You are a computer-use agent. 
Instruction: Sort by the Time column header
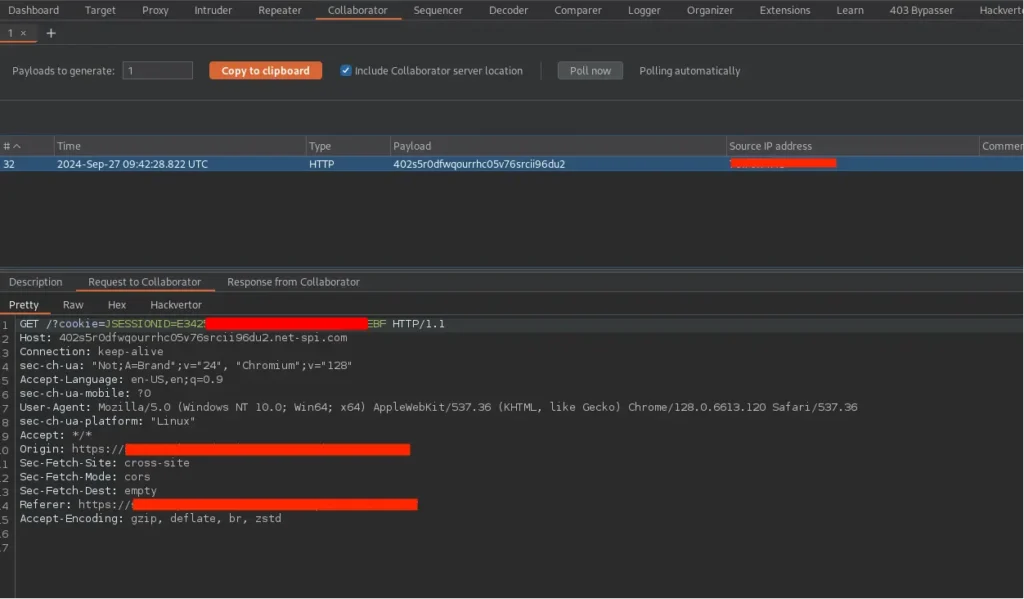tap(179, 146)
